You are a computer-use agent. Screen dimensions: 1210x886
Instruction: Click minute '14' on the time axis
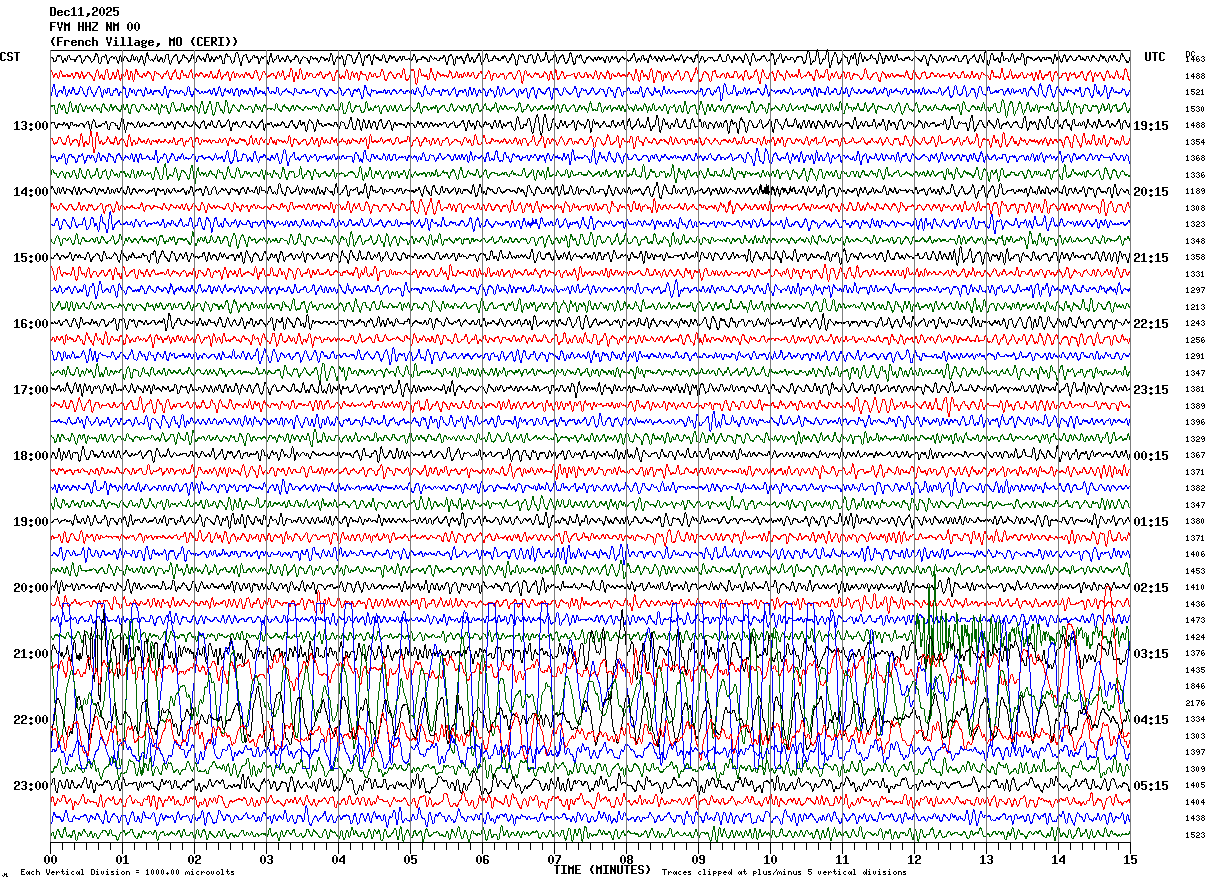click(x=1058, y=859)
